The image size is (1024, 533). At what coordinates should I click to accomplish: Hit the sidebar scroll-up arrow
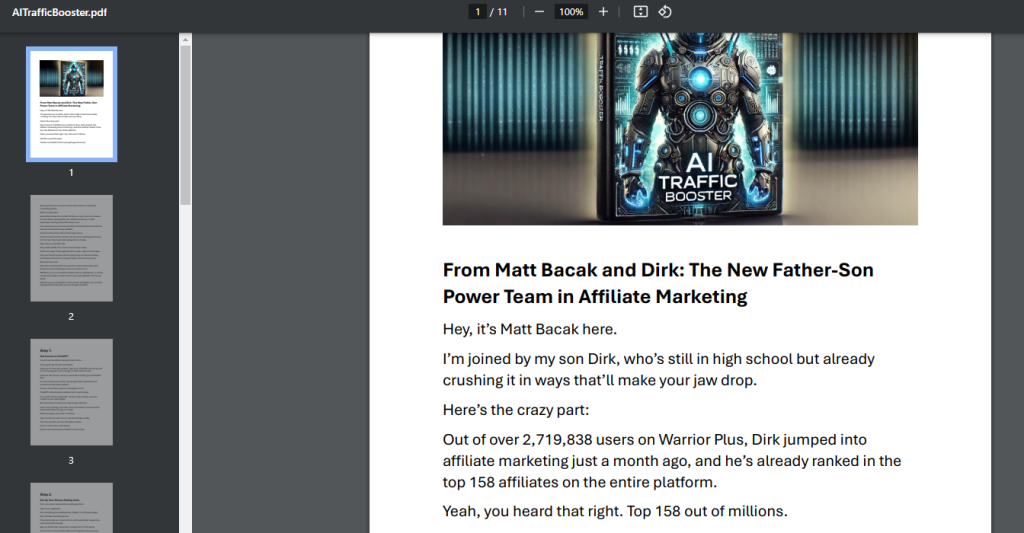click(185, 40)
